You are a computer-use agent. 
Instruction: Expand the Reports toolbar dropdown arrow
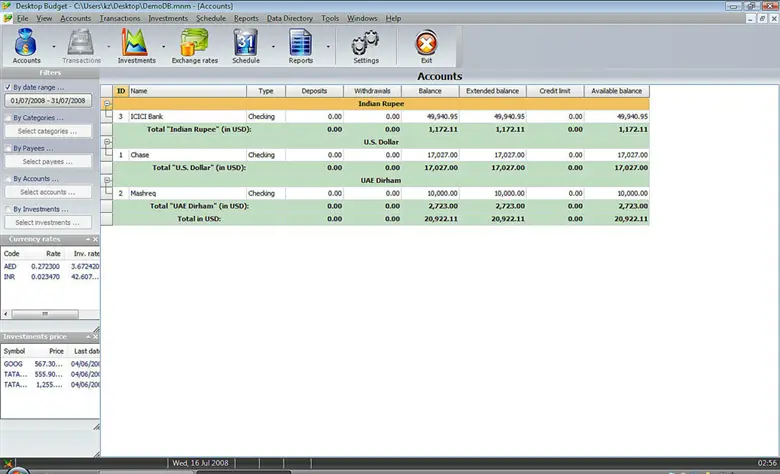(327, 46)
